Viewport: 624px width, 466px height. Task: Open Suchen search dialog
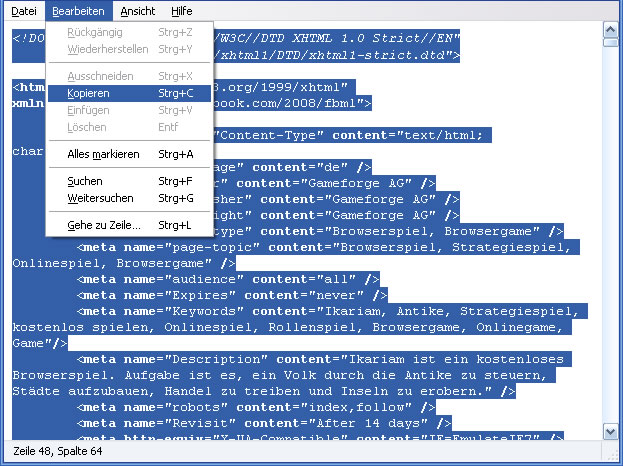tap(129, 181)
